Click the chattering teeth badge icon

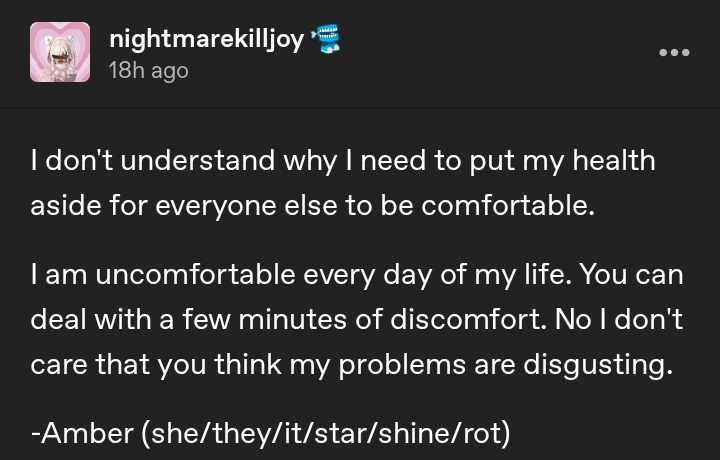pyautogui.click(x=325, y=40)
